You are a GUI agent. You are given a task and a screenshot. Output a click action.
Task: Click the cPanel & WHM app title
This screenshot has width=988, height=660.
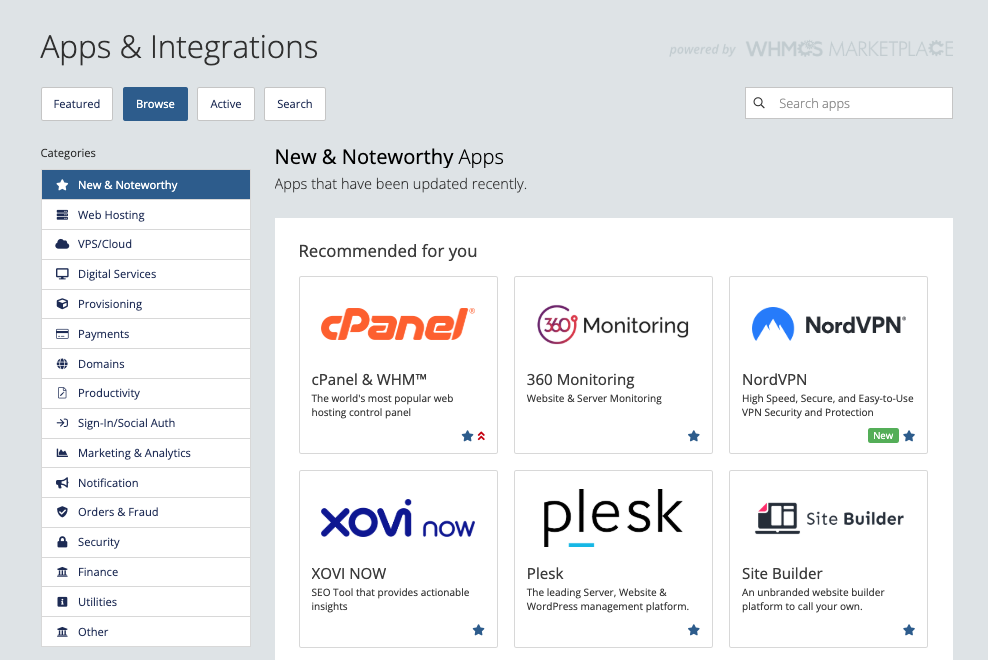(x=369, y=379)
